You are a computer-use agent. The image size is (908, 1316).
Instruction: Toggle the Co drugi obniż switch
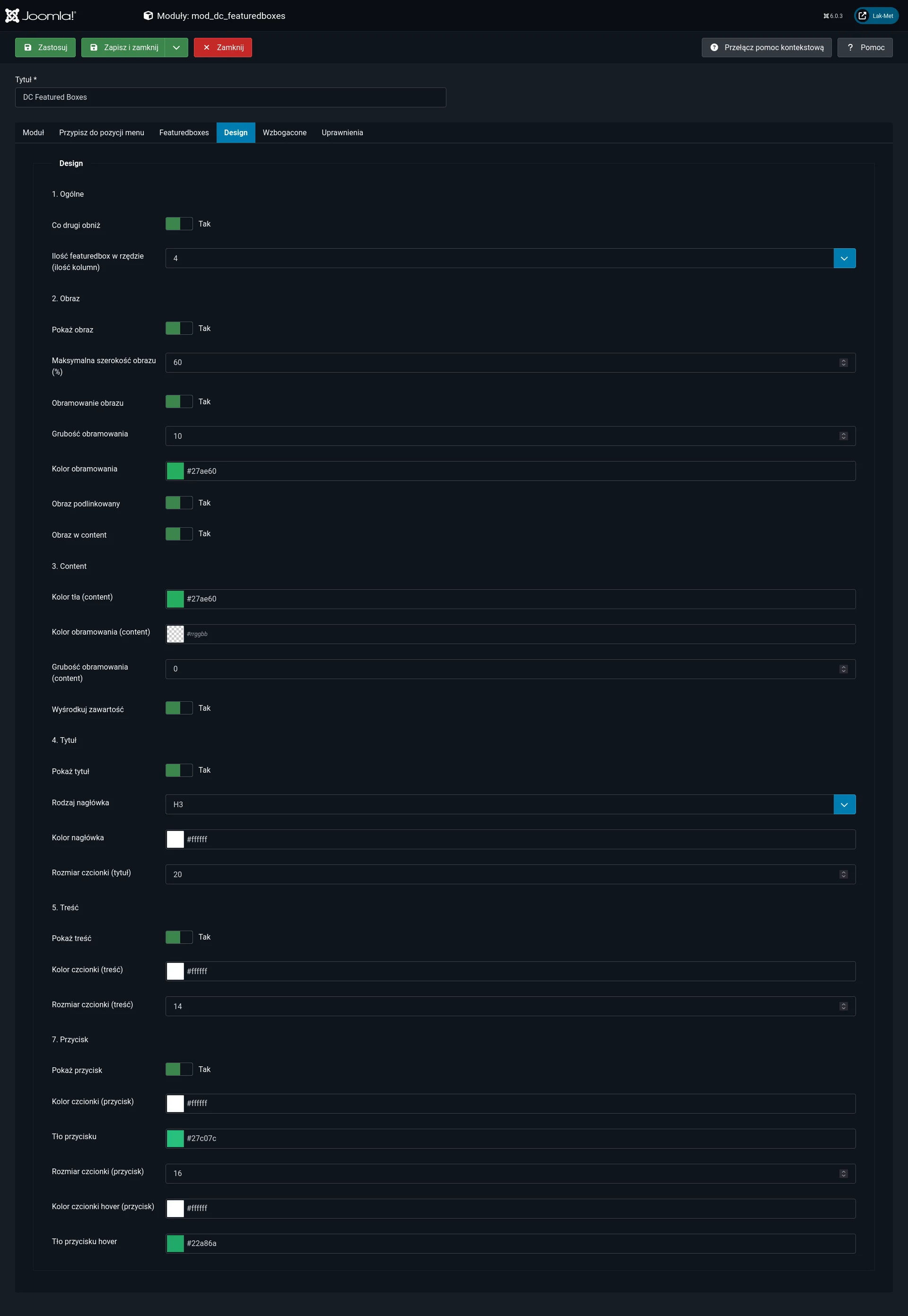point(179,224)
